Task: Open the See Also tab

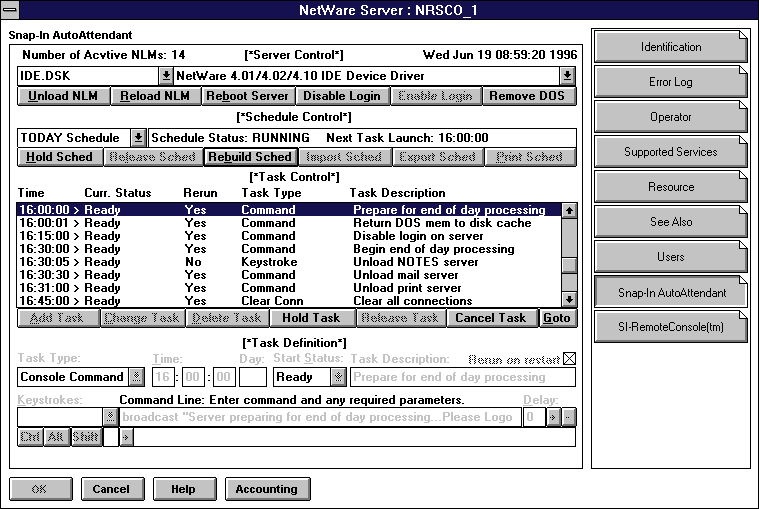Action: coord(670,222)
